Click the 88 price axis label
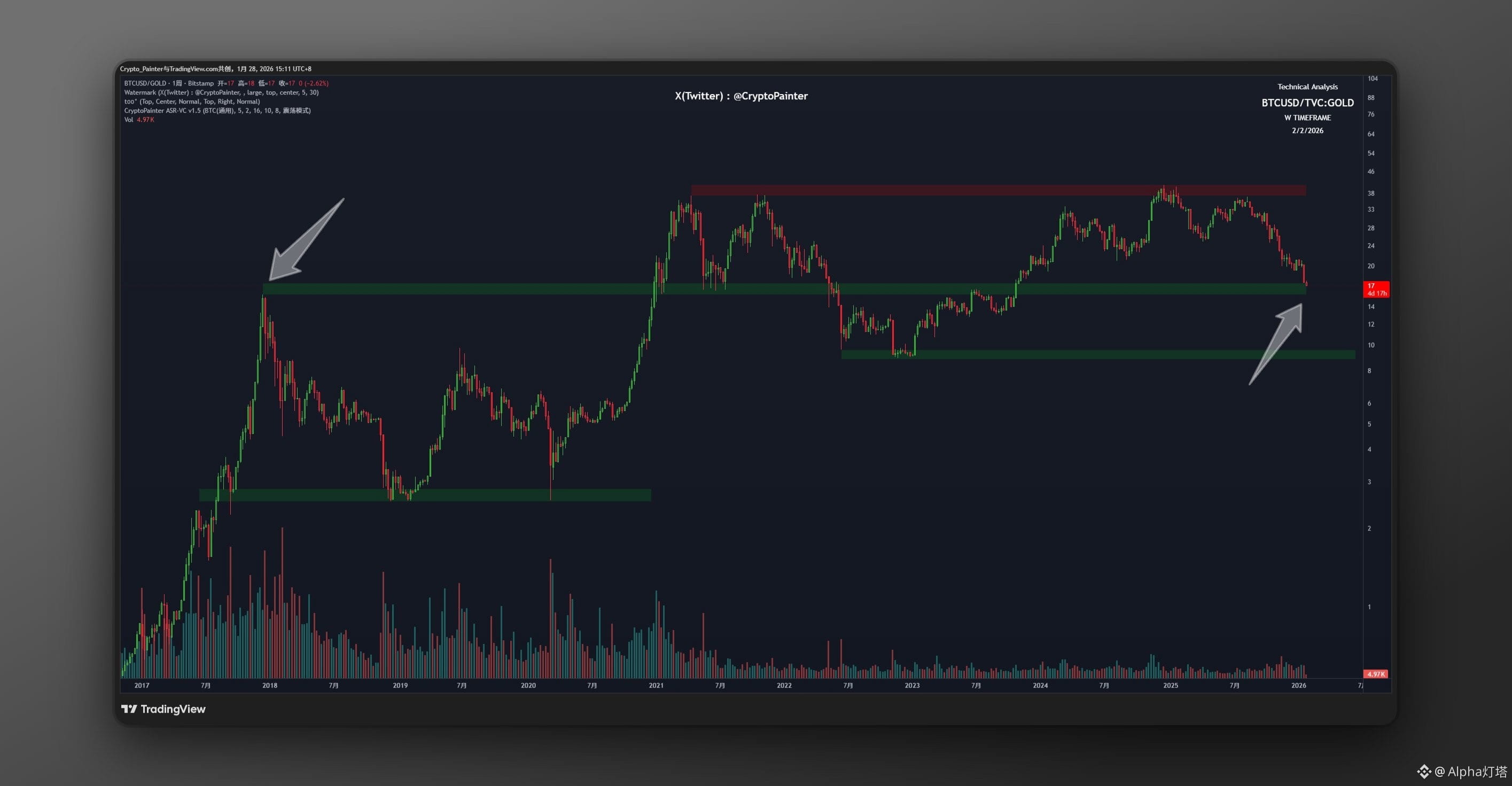Viewport: 1512px width, 786px height. click(1371, 98)
